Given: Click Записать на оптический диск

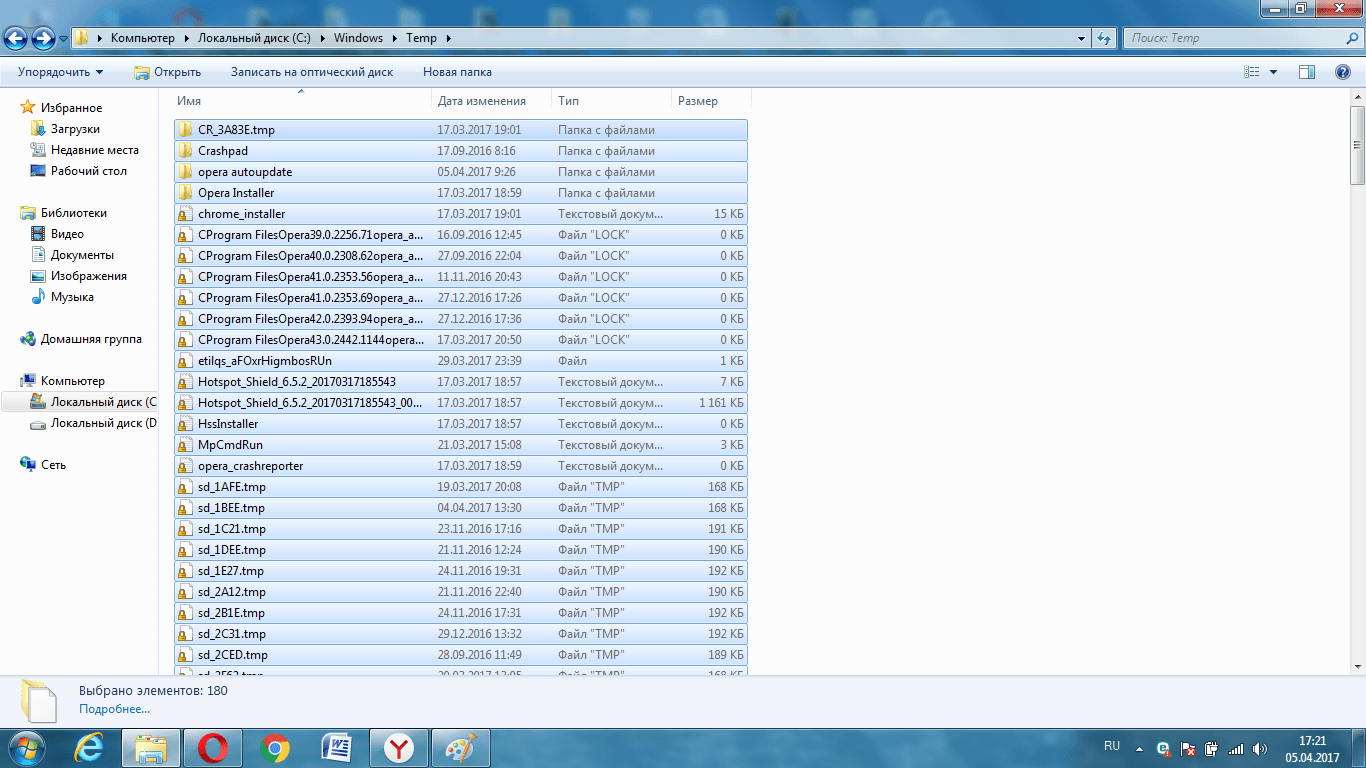Looking at the screenshot, I should tap(312, 72).
